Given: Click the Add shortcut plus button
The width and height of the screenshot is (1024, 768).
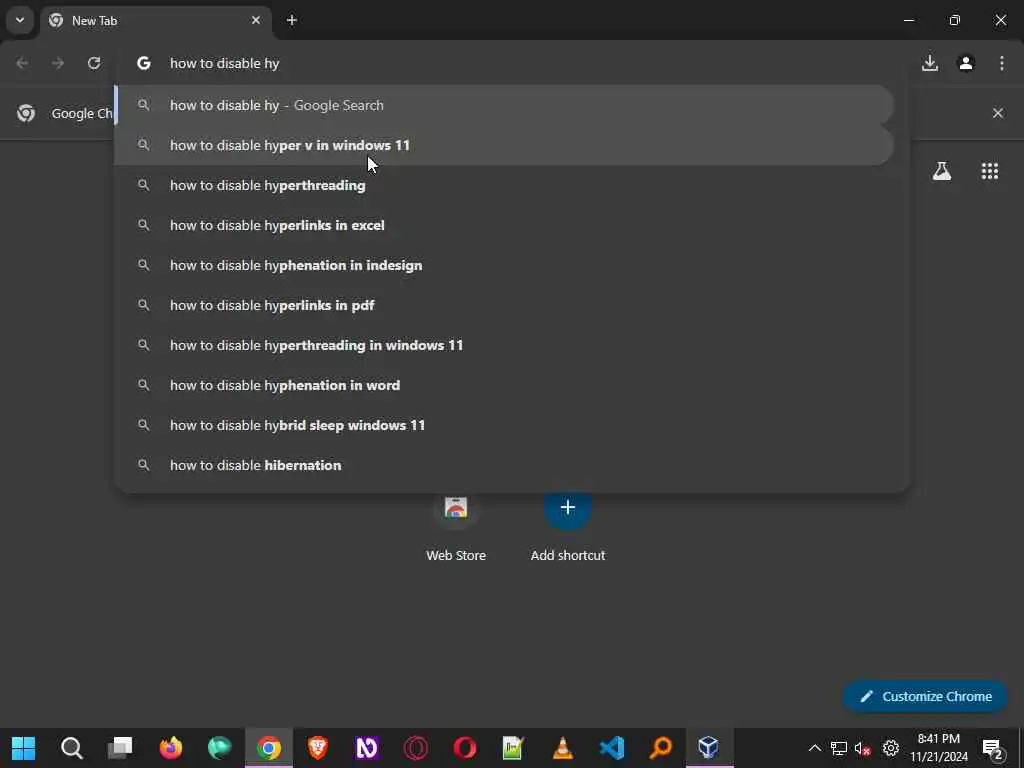Looking at the screenshot, I should [568, 507].
